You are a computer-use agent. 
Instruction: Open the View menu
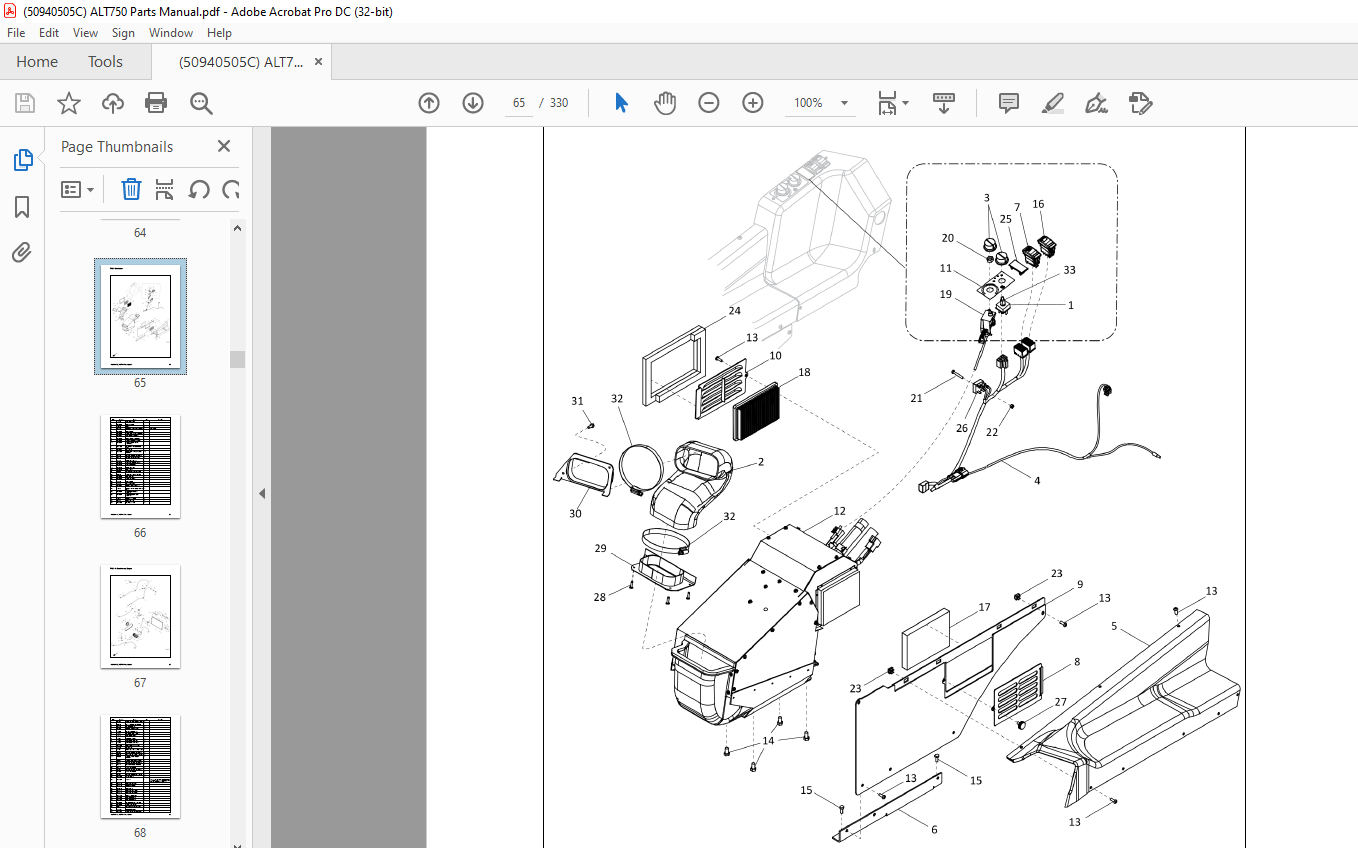pyautogui.click(x=85, y=33)
